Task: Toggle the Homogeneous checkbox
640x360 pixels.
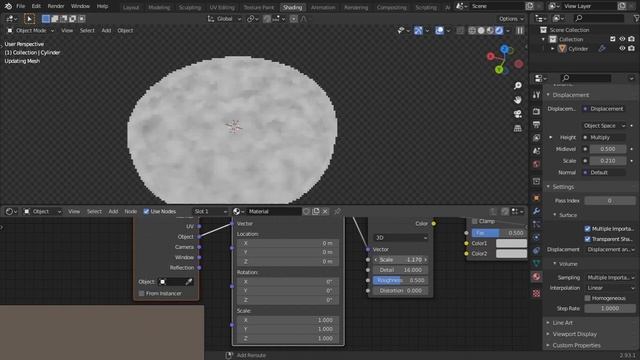Action: click(587, 298)
